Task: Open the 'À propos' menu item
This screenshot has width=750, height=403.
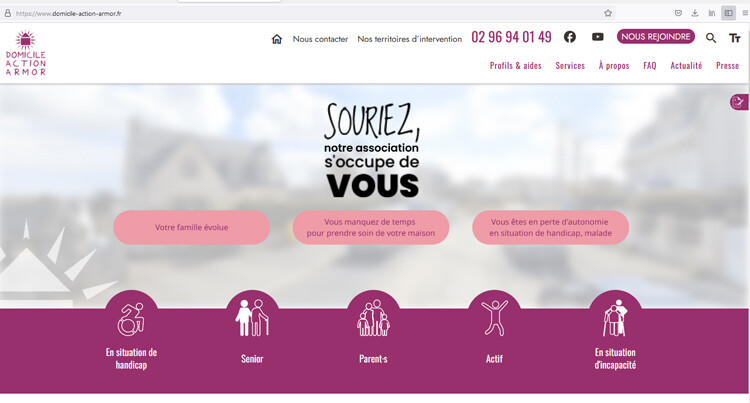Action: (x=614, y=66)
